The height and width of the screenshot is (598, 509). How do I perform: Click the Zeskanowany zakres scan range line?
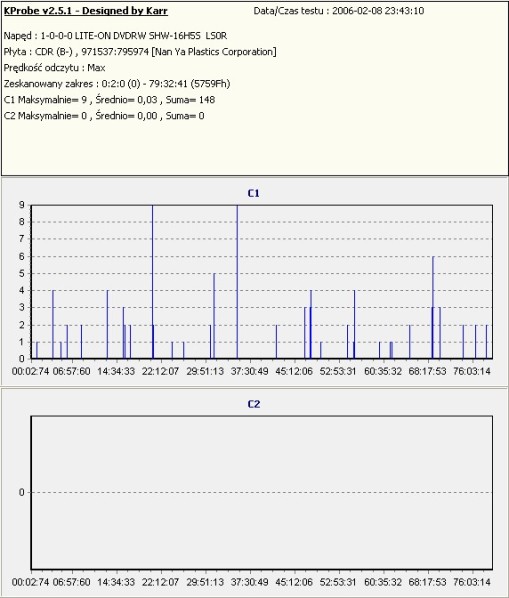click(x=117, y=84)
